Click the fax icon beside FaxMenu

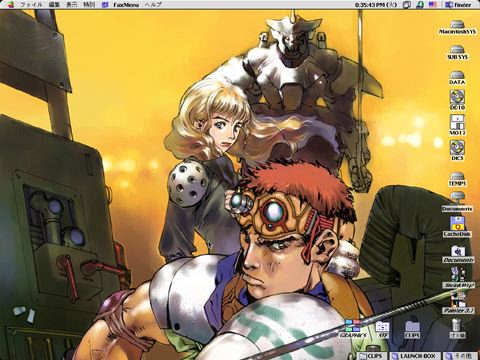click(x=105, y=5)
